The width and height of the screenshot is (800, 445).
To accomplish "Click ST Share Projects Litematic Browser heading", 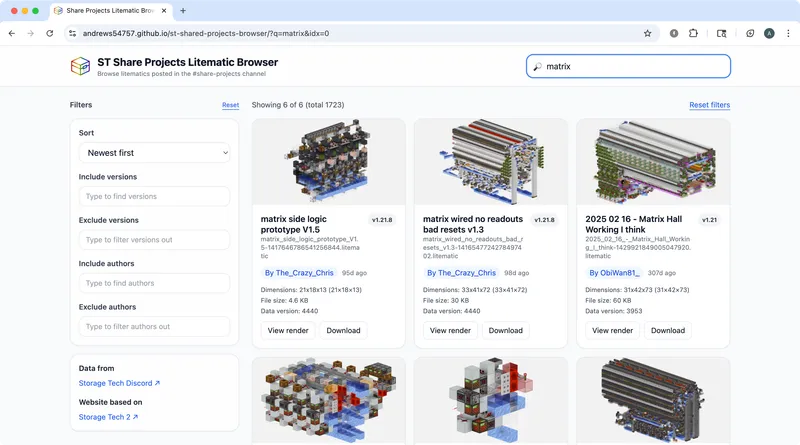I will click(x=187, y=62).
